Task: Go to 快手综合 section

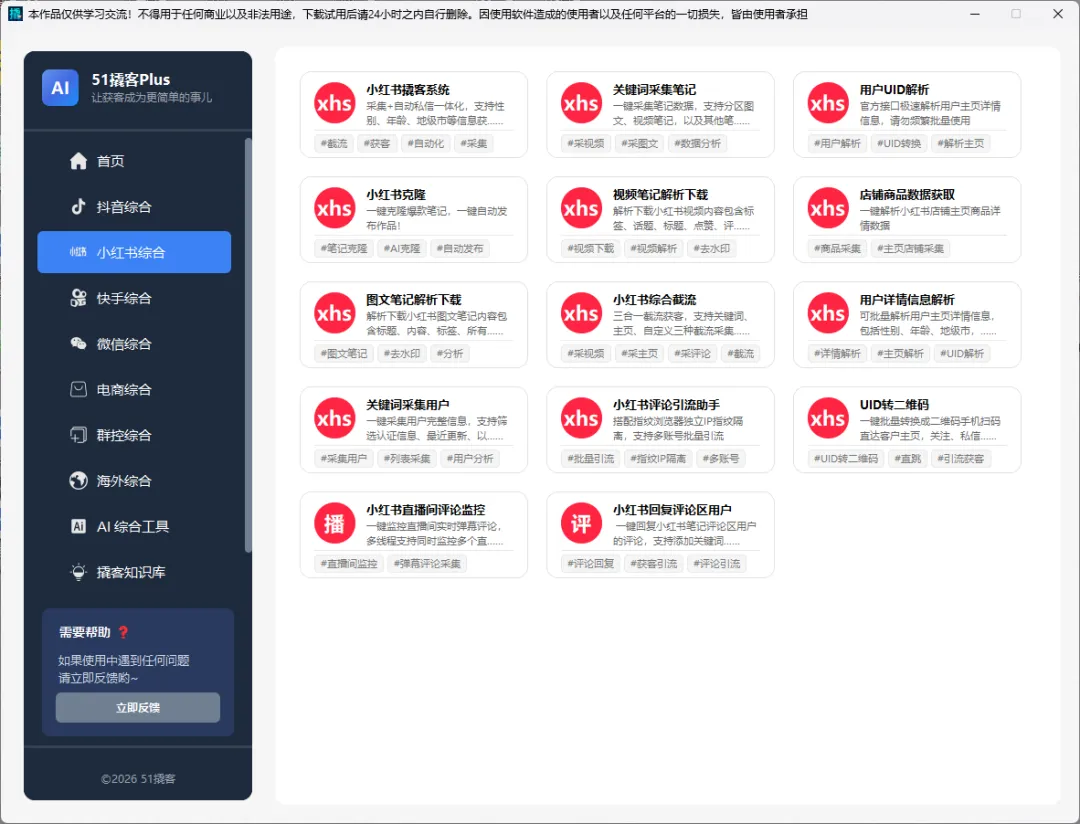Action: 134,298
